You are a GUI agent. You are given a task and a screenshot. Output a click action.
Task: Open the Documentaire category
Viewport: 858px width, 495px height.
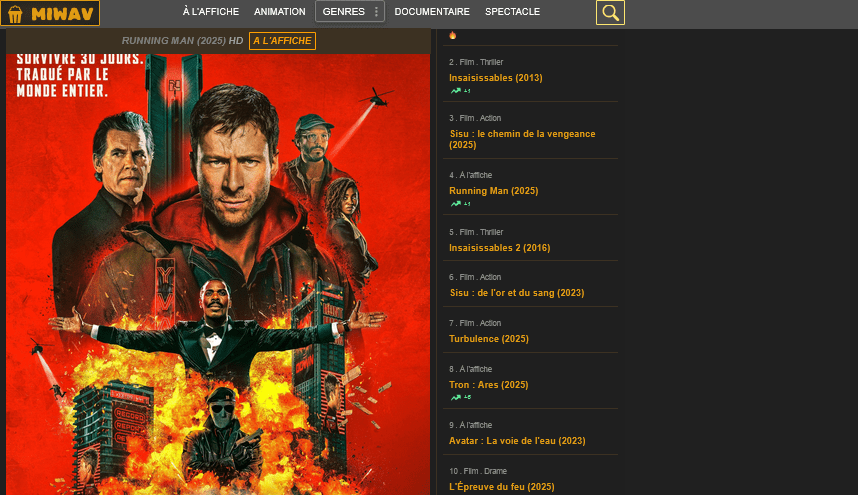click(432, 12)
